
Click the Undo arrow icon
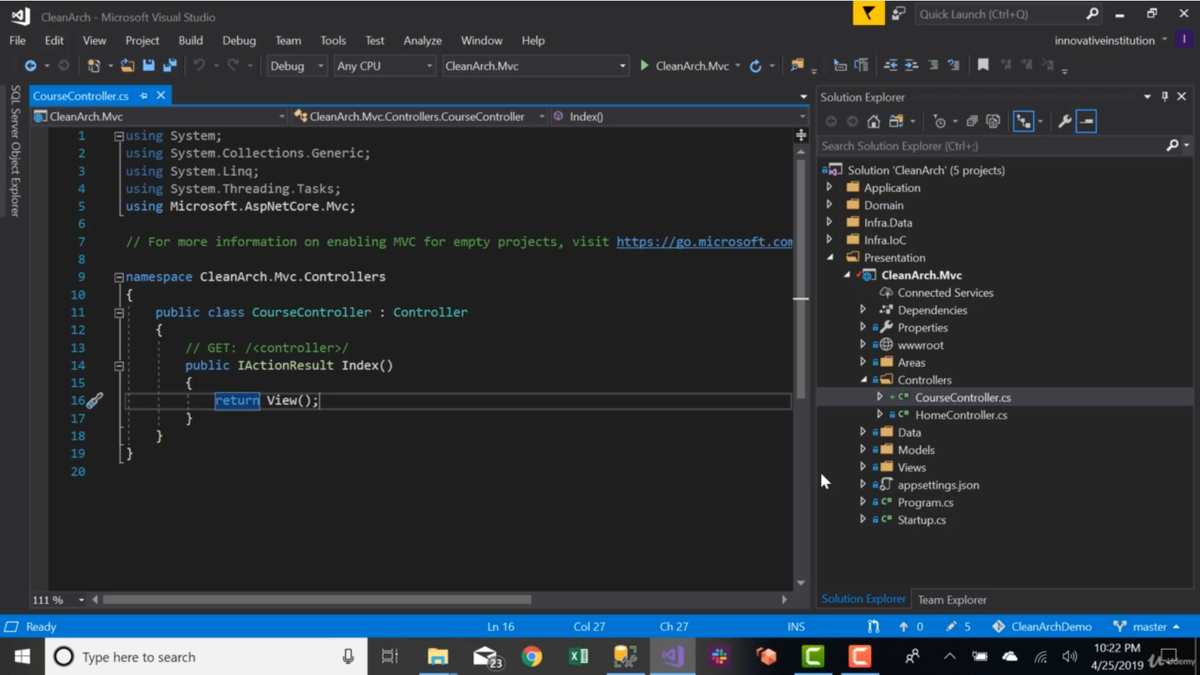199,66
